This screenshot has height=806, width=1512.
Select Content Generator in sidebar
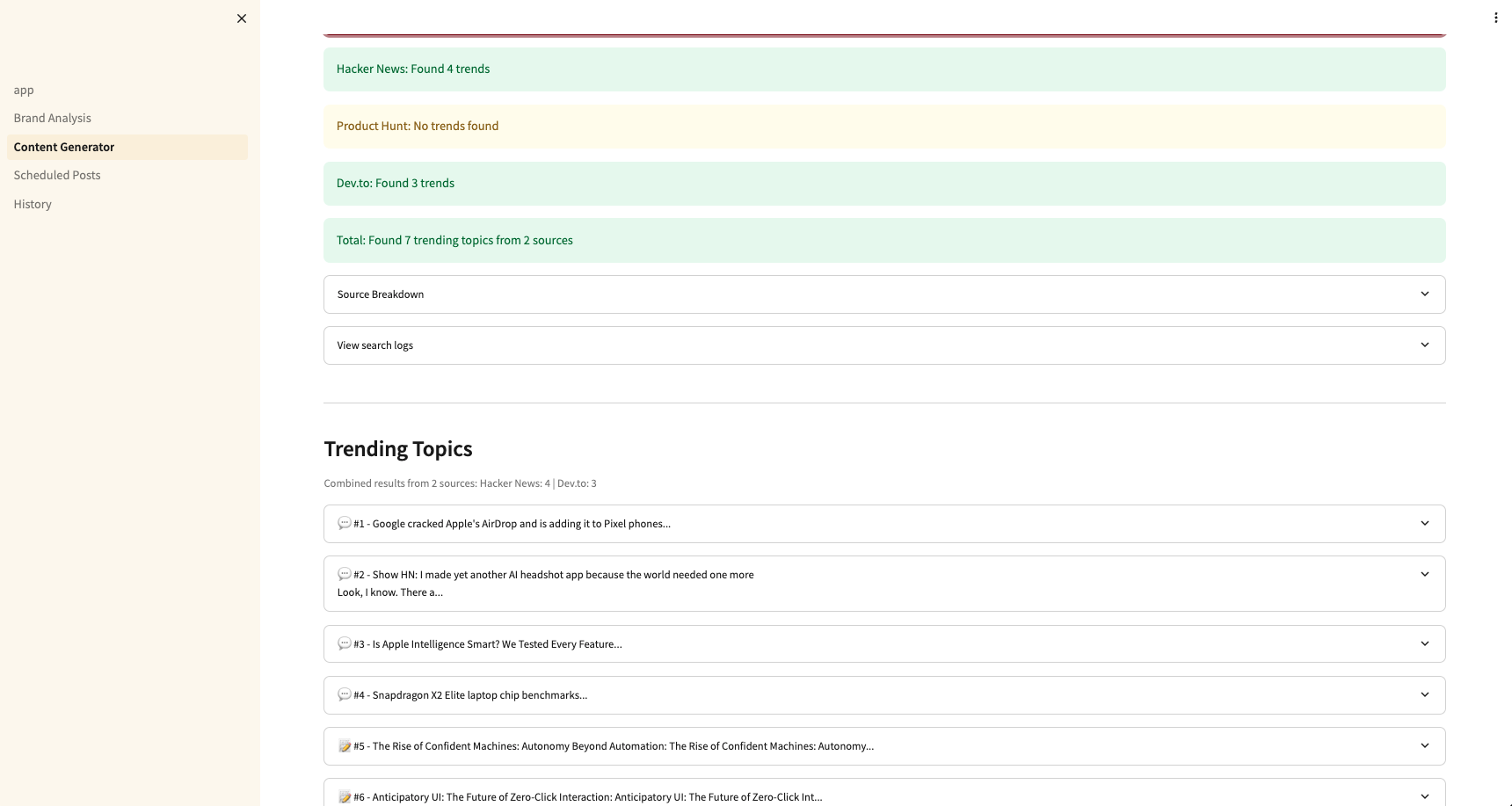point(64,148)
